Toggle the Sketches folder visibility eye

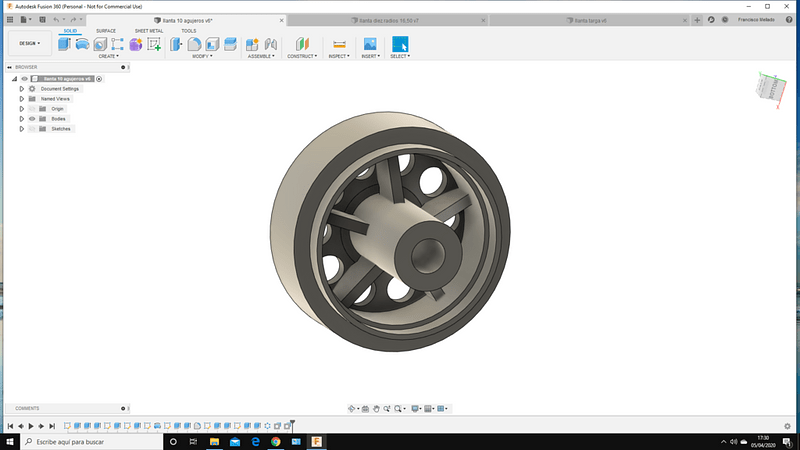coord(32,129)
